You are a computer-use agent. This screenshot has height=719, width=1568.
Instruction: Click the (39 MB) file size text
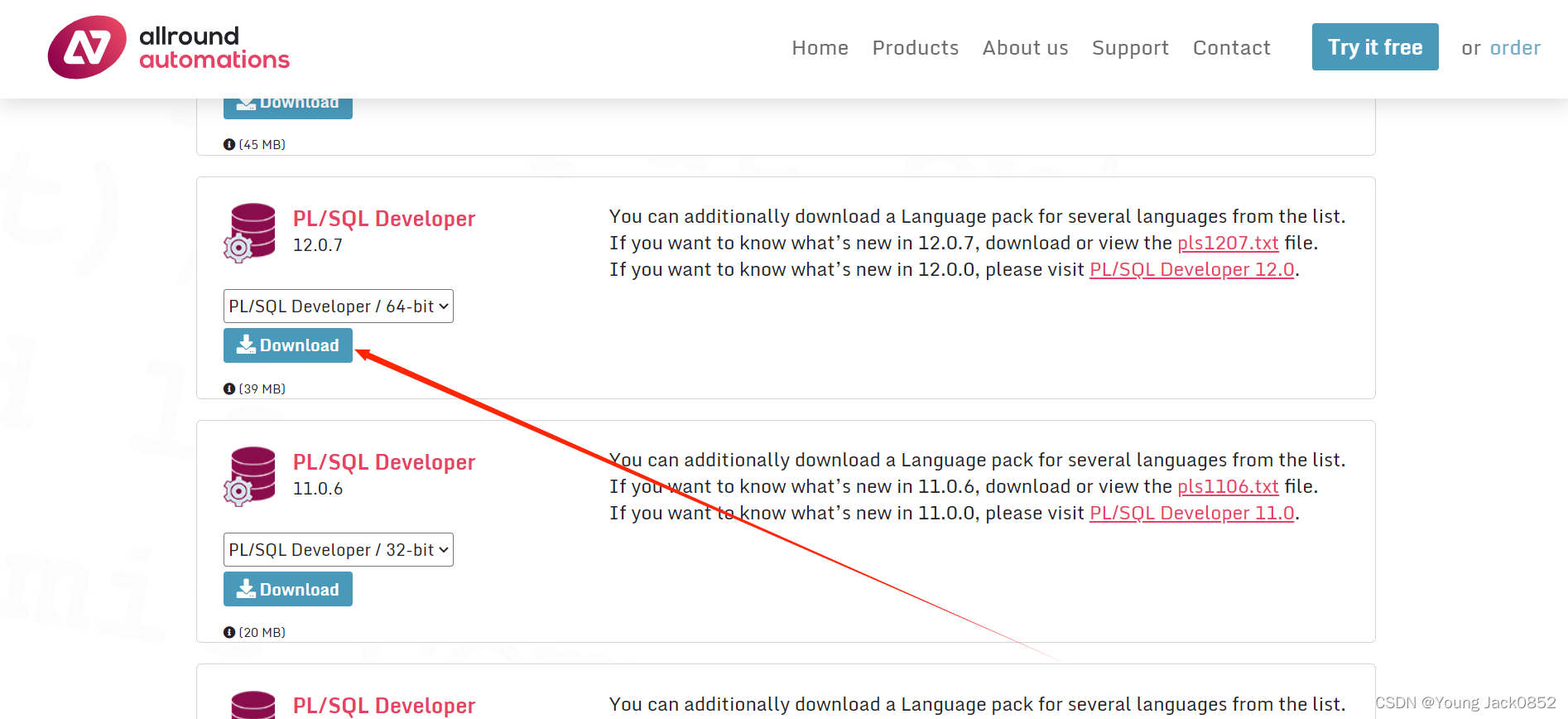(262, 388)
